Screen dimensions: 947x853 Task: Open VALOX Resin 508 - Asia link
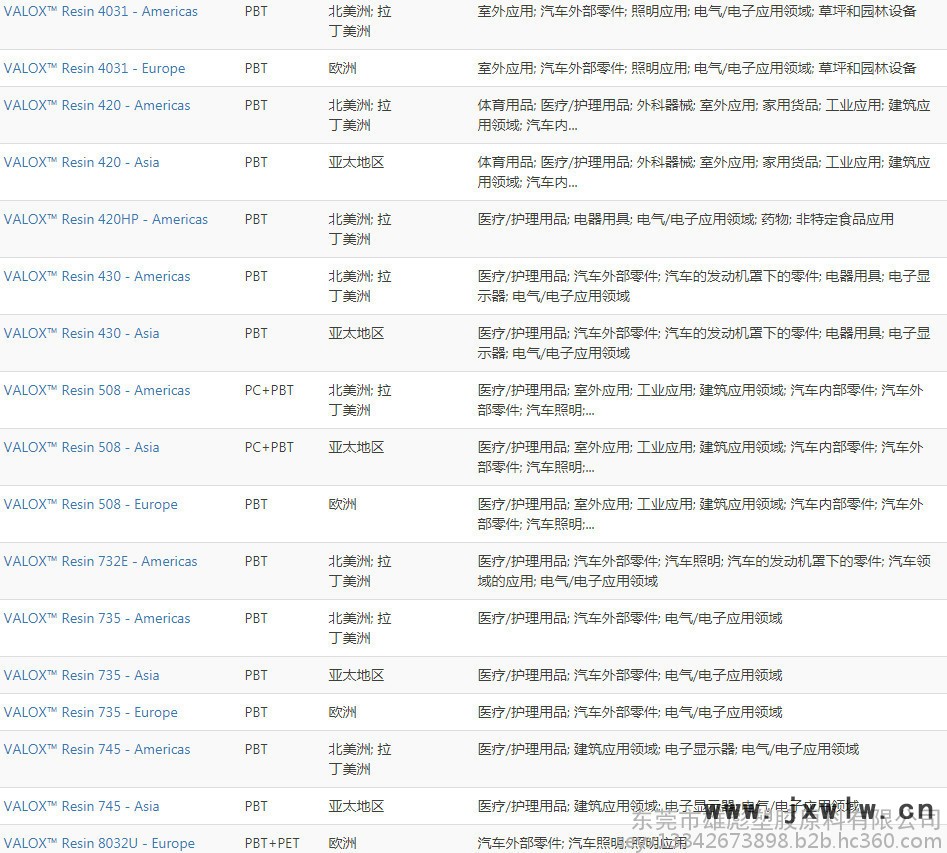click(x=81, y=448)
